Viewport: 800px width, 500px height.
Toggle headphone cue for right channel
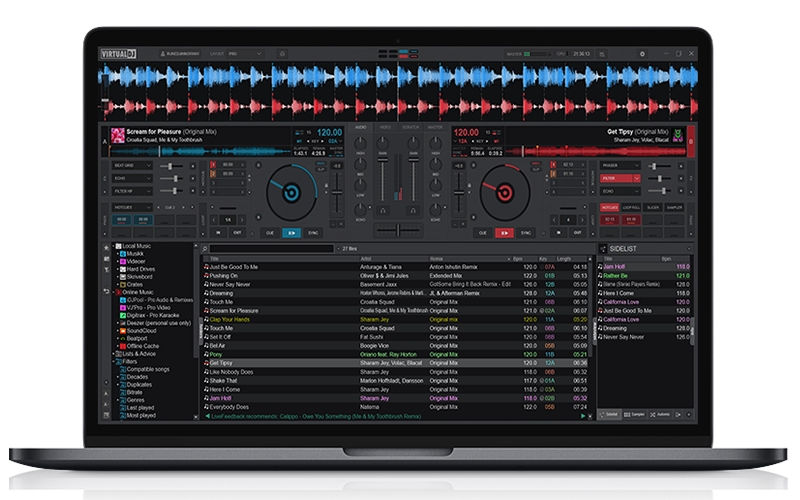413,210
